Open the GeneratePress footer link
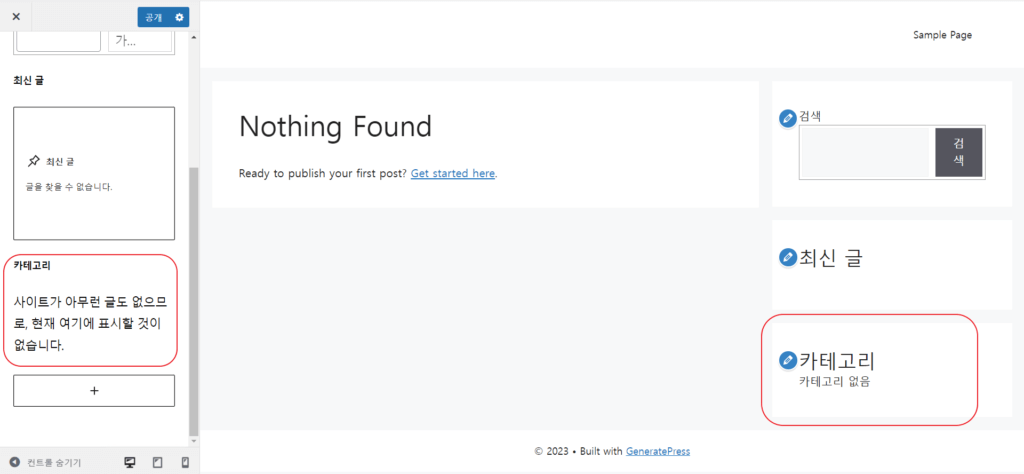The width and height of the screenshot is (1024, 474). 657,451
